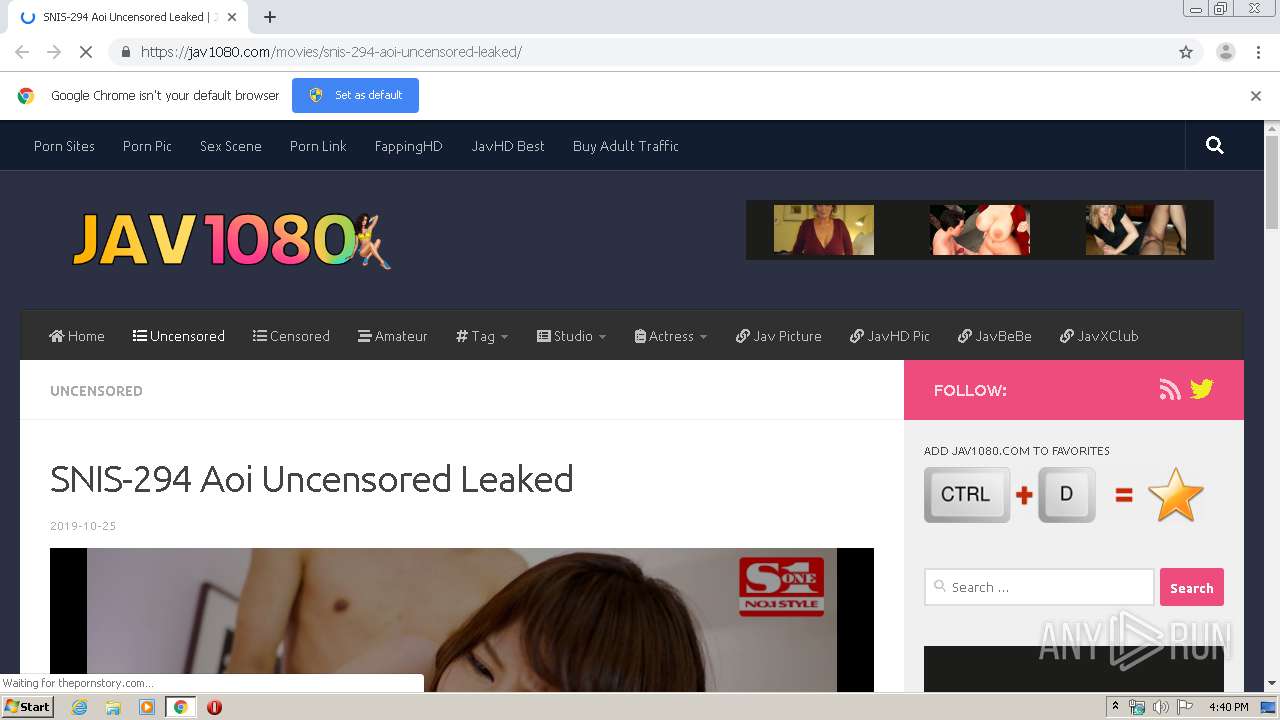
Task: Dismiss the default browser notification bar
Action: click(x=1255, y=96)
